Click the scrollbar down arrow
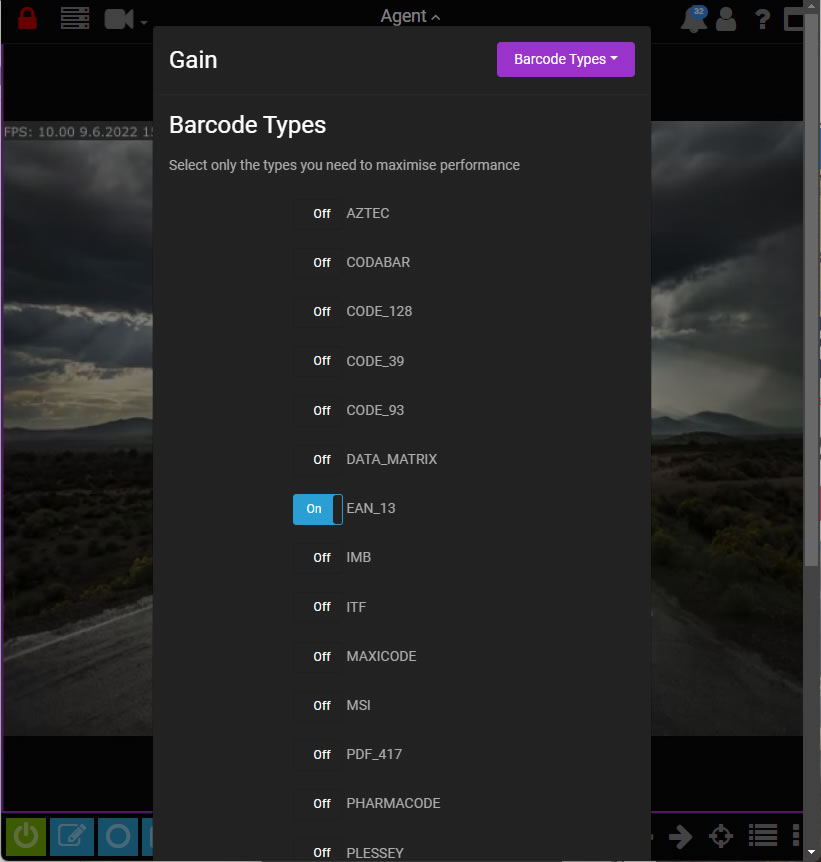This screenshot has width=821, height=862. (x=812, y=852)
